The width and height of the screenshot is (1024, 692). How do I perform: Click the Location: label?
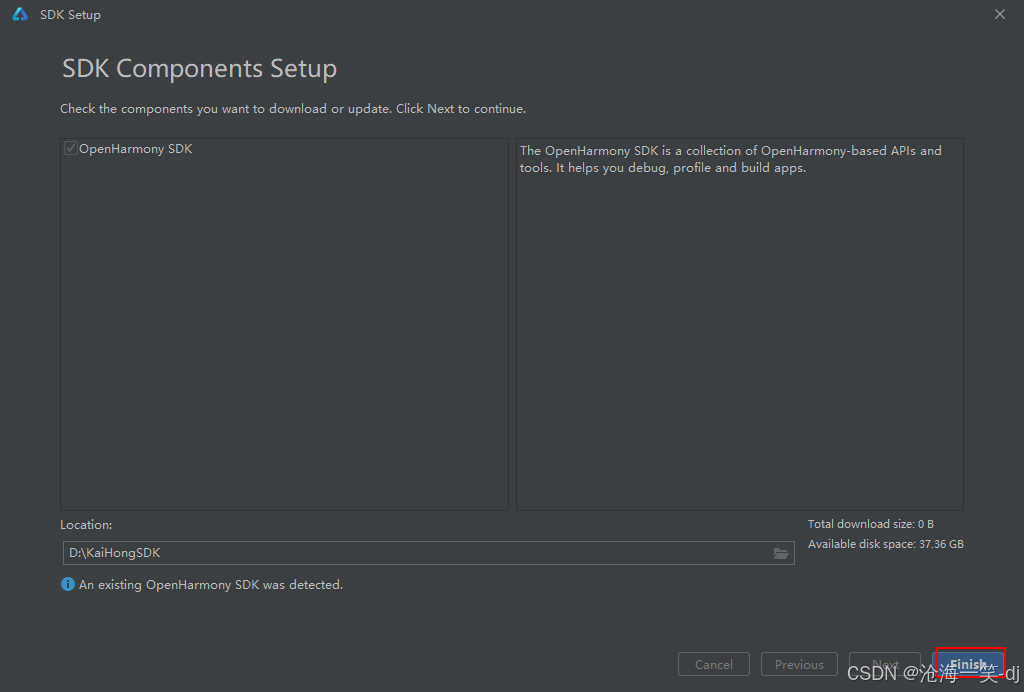pyautogui.click(x=86, y=525)
